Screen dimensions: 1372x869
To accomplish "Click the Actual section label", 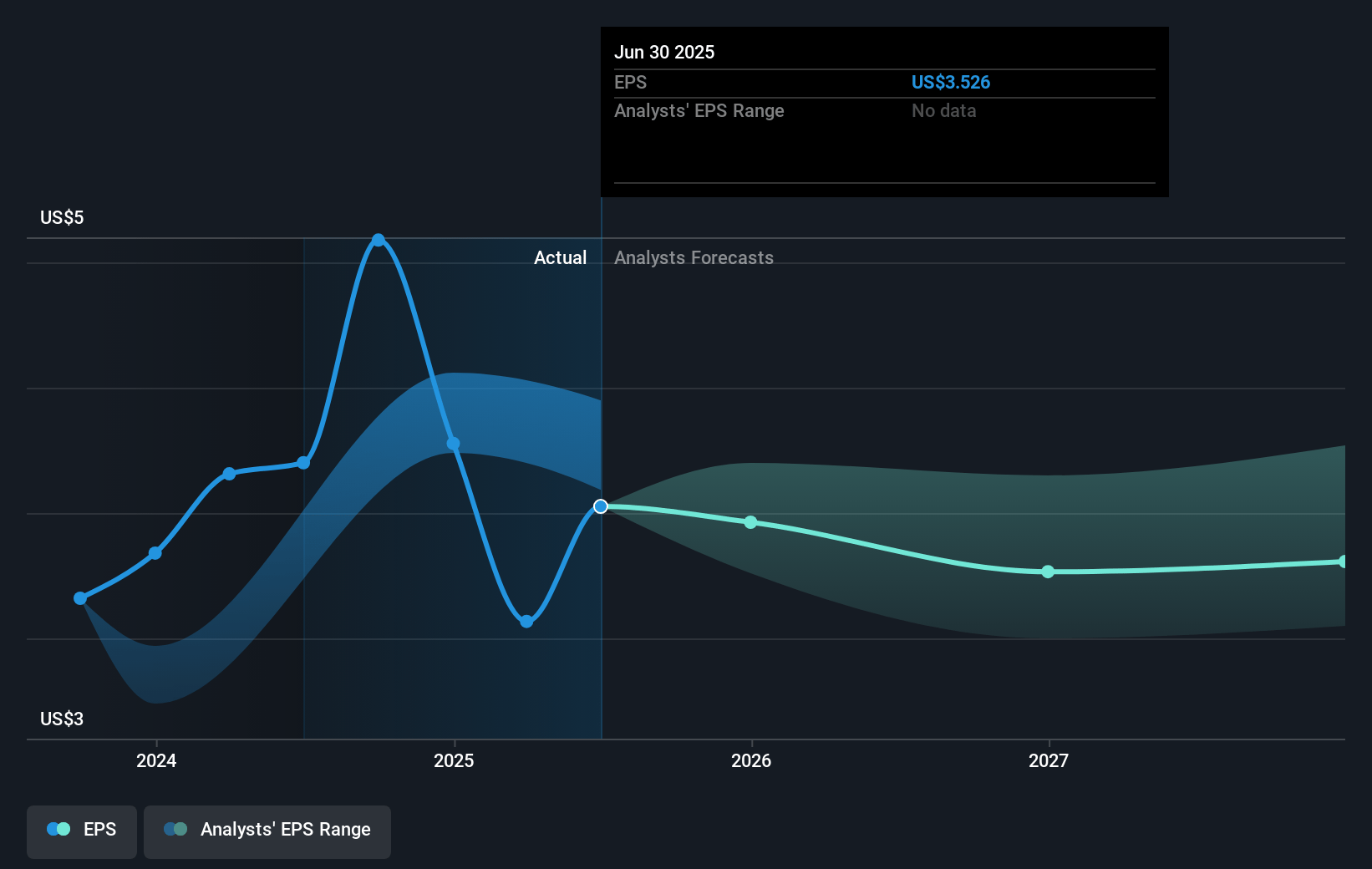I will (x=560, y=257).
